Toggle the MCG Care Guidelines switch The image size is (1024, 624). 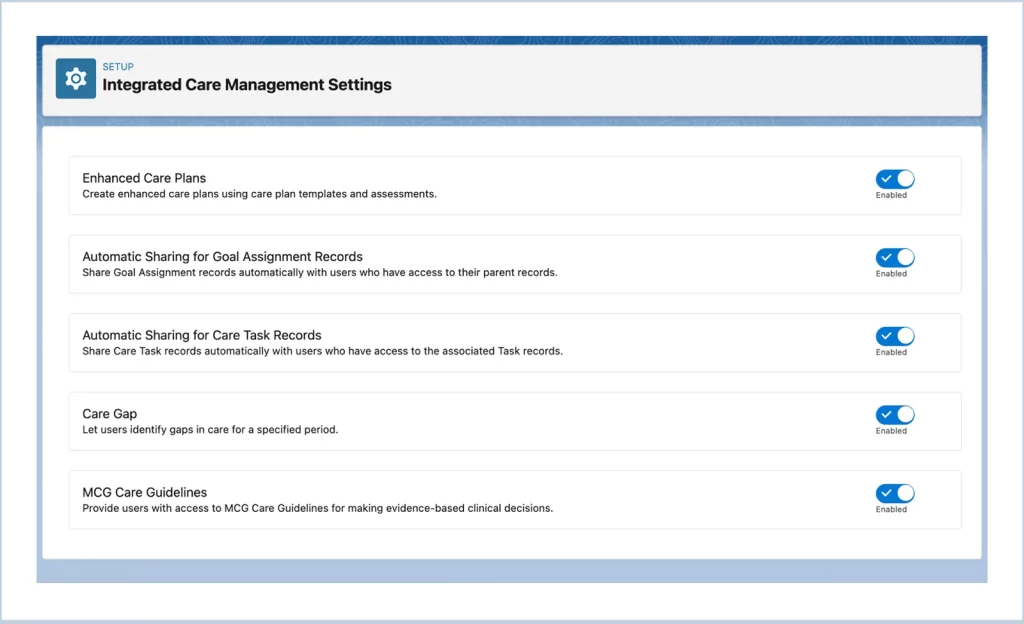pos(895,493)
